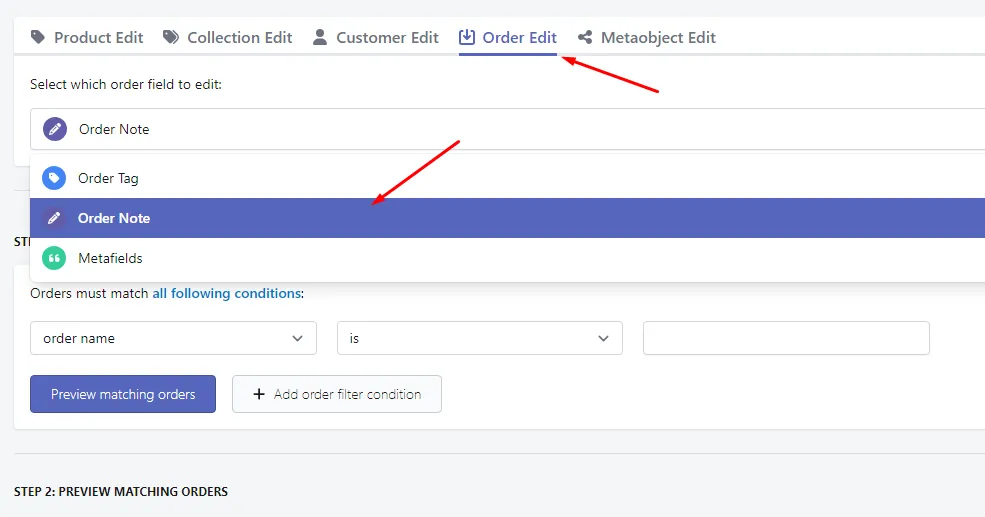Screen dimensions: 985x517
Task: Click the blue Order Tag icon
Action: point(54,178)
